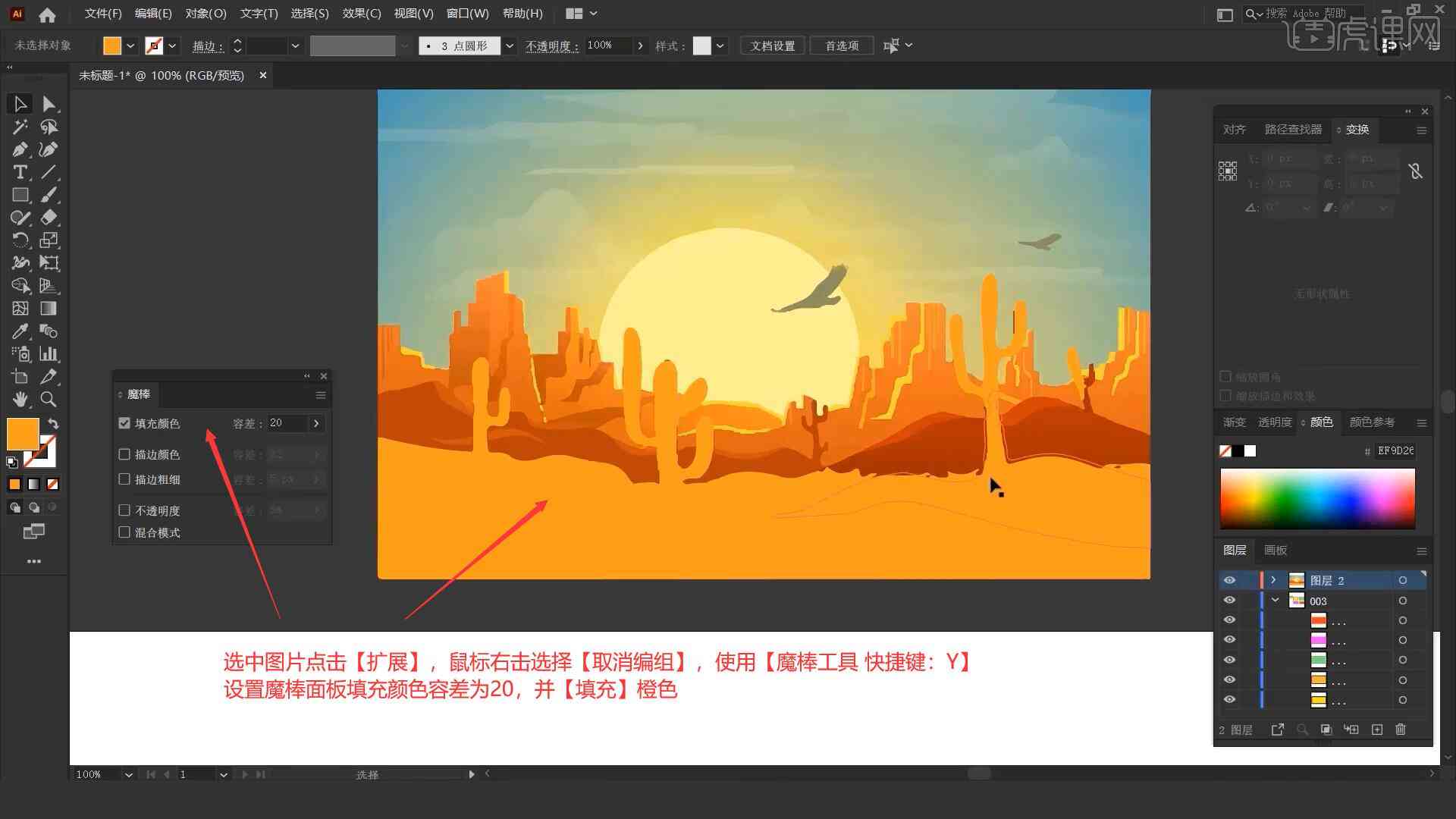Select the Type tool
Screen dimensions: 1456x819
click(x=18, y=172)
